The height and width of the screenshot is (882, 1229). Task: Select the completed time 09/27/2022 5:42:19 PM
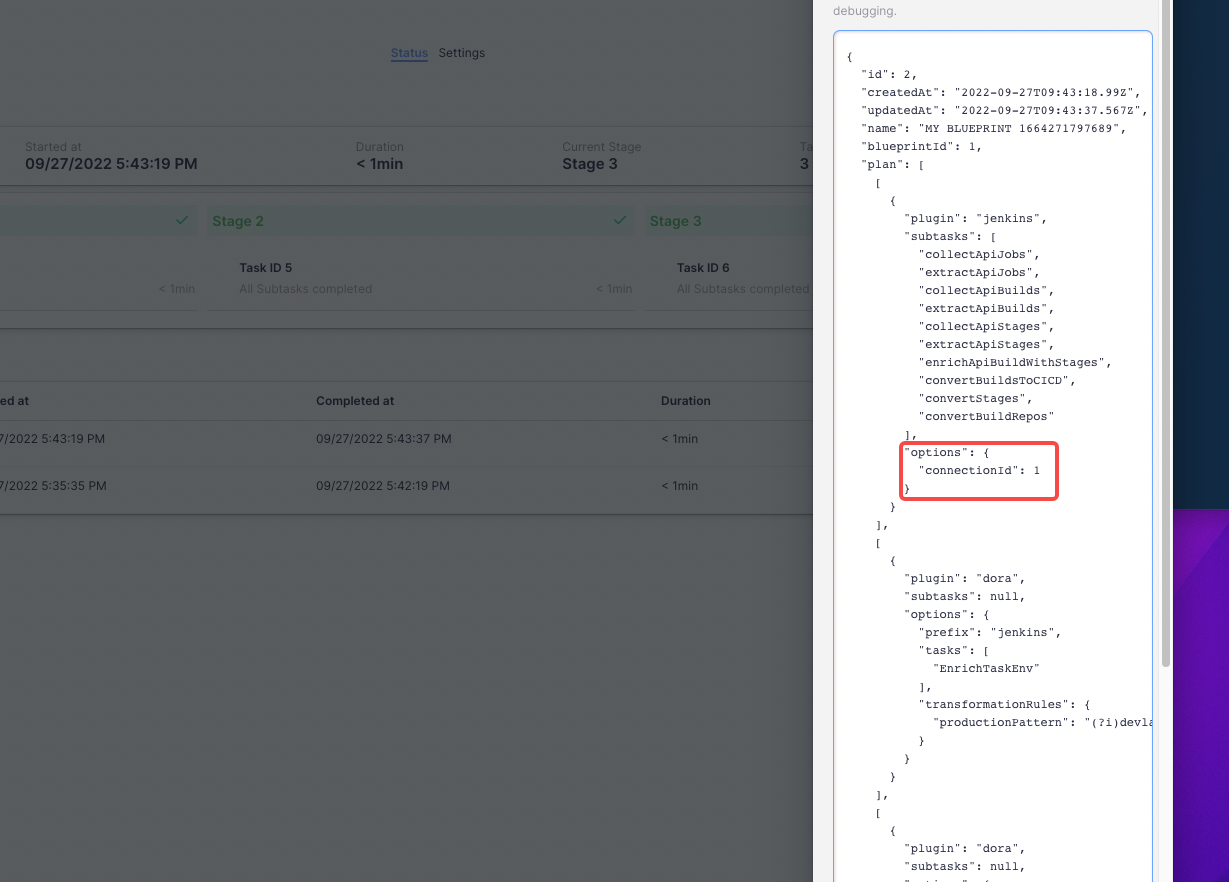[x=383, y=486]
